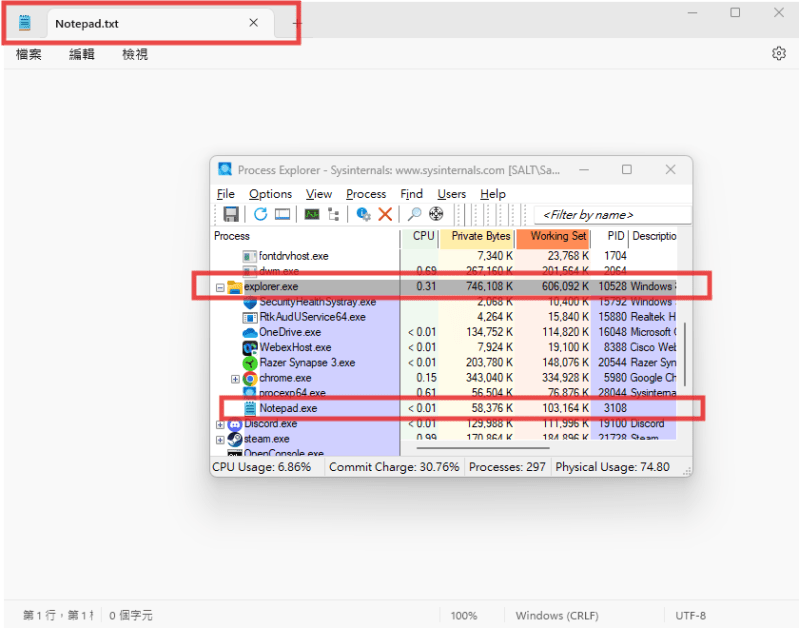Image resolution: width=799 pixels, height=628 pixels.
Task: Expand the Discord.exe child processes
Action: click(x=220, y=425)
